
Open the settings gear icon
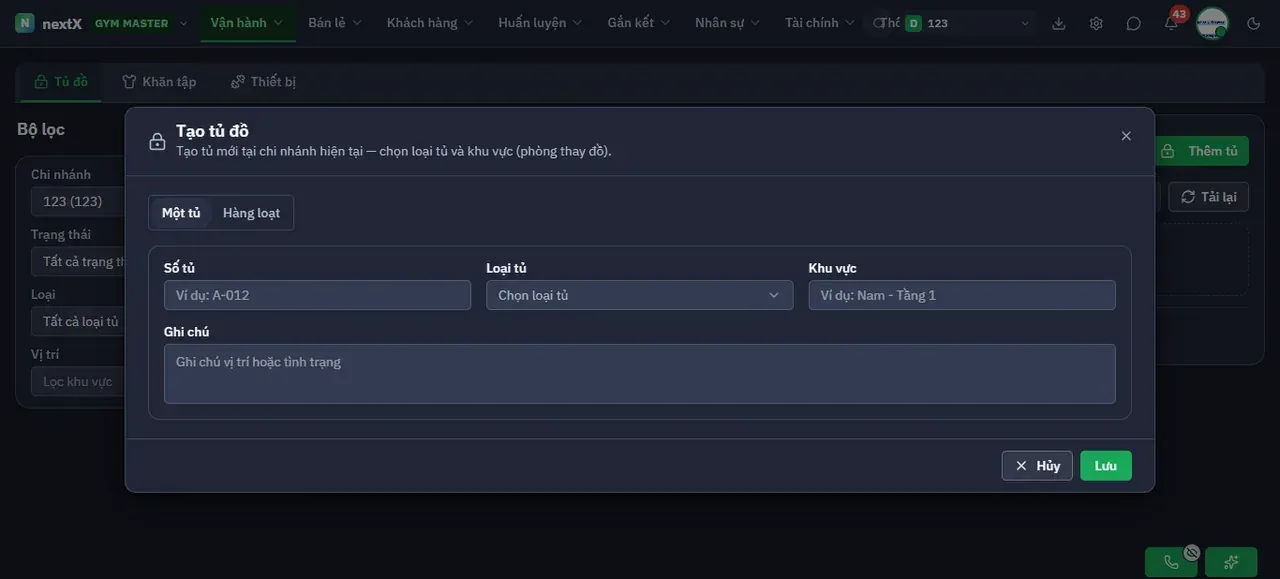pos(1096,23)
